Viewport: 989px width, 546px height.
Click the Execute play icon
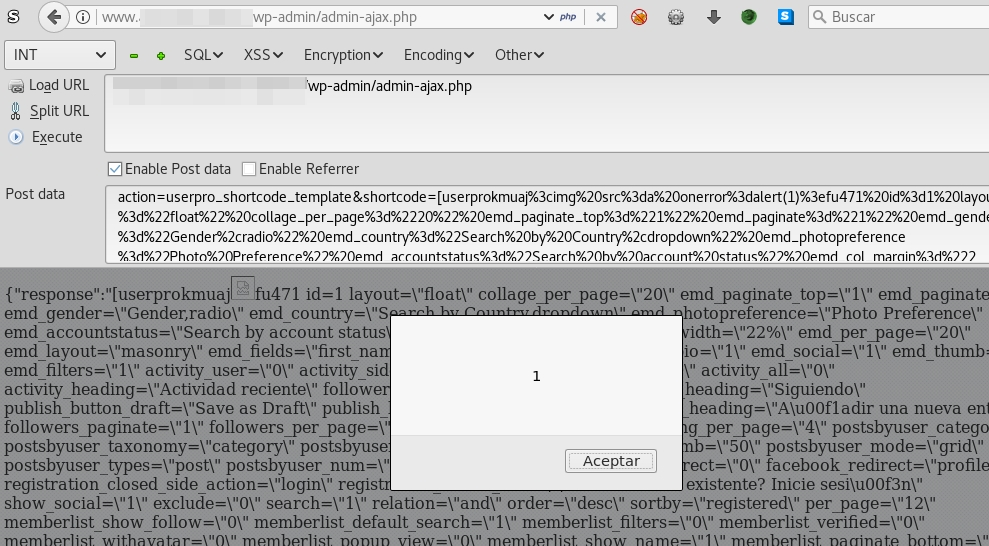coord(16,137)
